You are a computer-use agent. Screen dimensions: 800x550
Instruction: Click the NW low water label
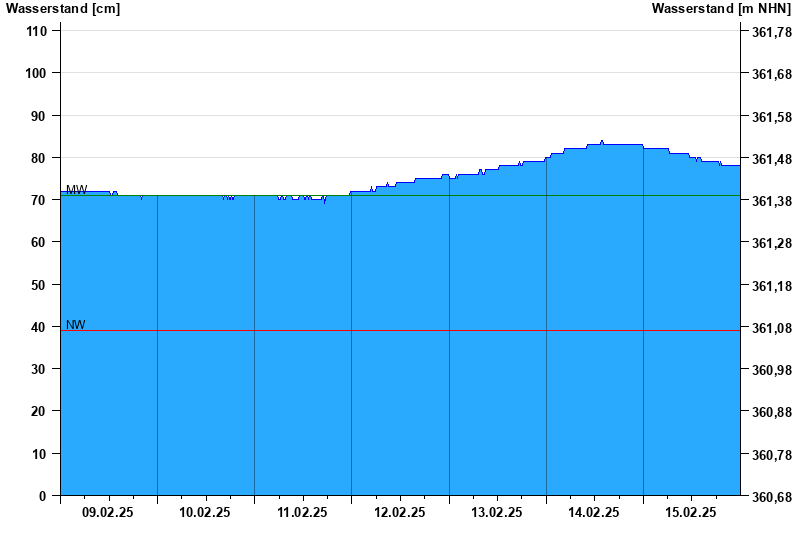coord(76,325)
